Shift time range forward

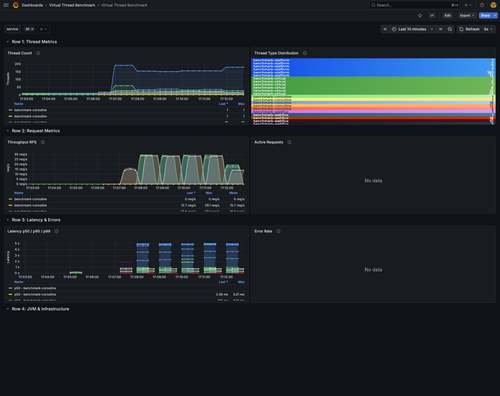point(441,29)
